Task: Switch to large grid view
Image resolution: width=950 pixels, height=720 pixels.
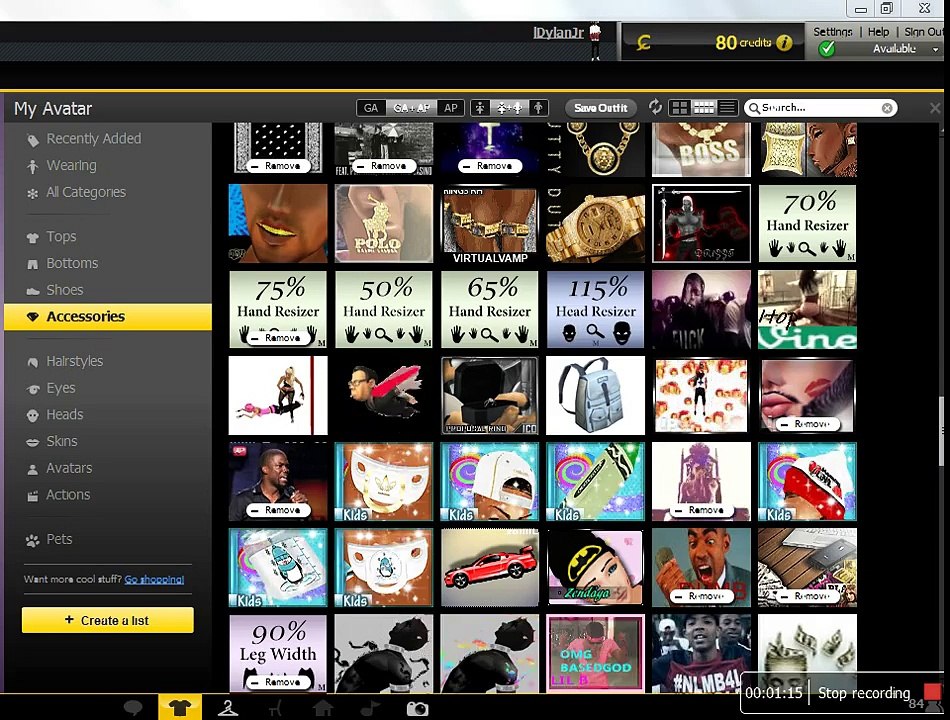Action: (680, 108)
